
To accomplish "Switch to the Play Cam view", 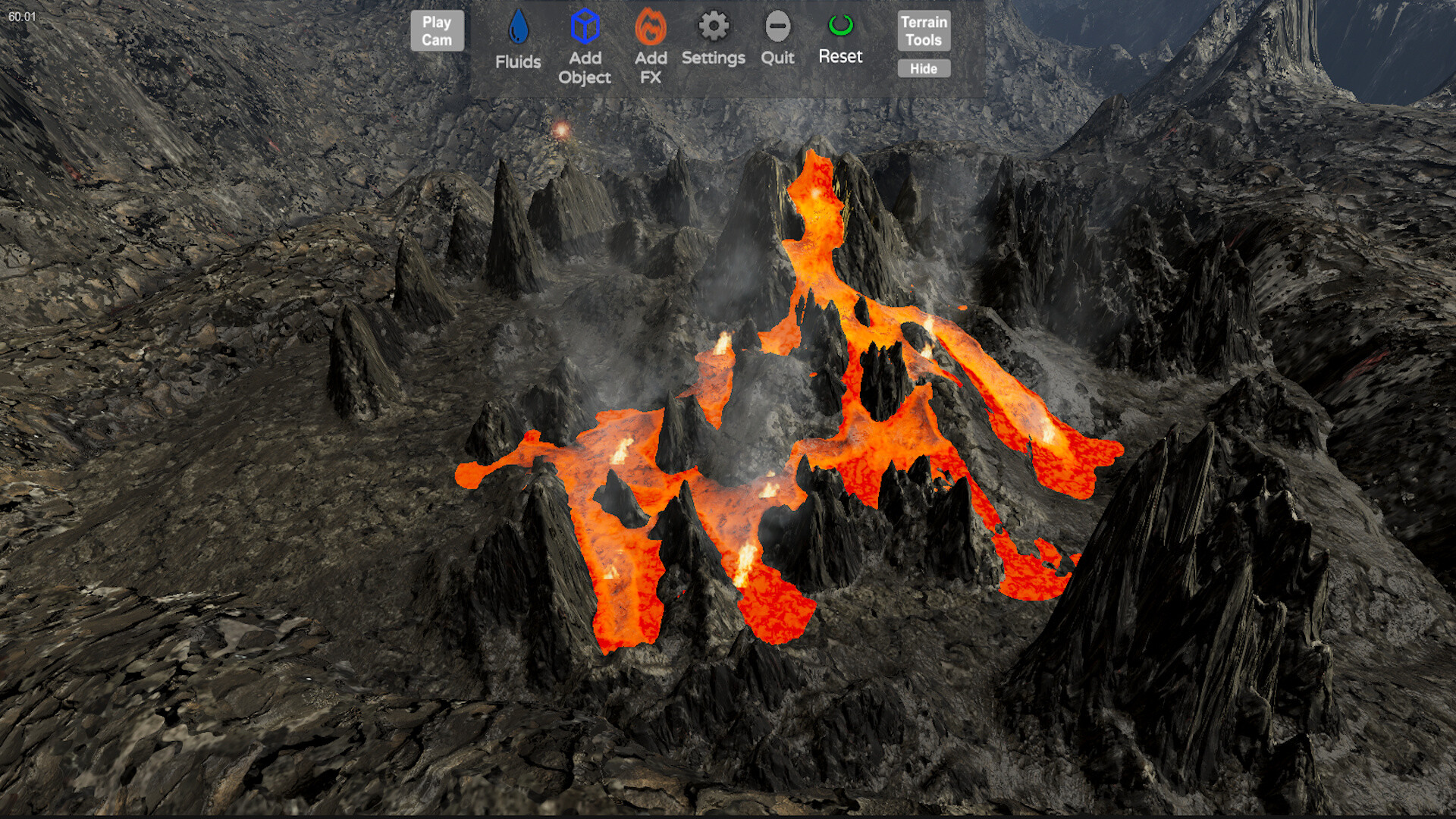I will point(437,30).
